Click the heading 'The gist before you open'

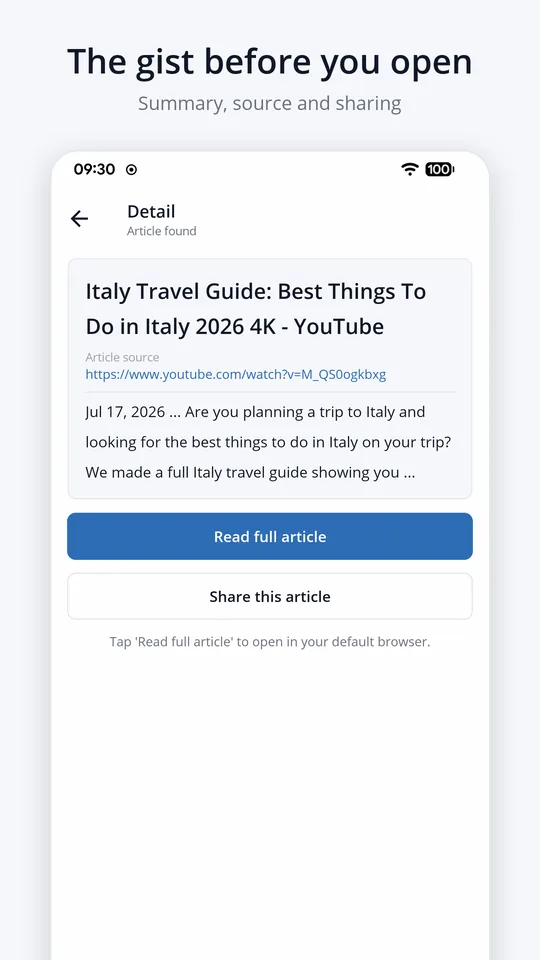(x=270, y=62)
